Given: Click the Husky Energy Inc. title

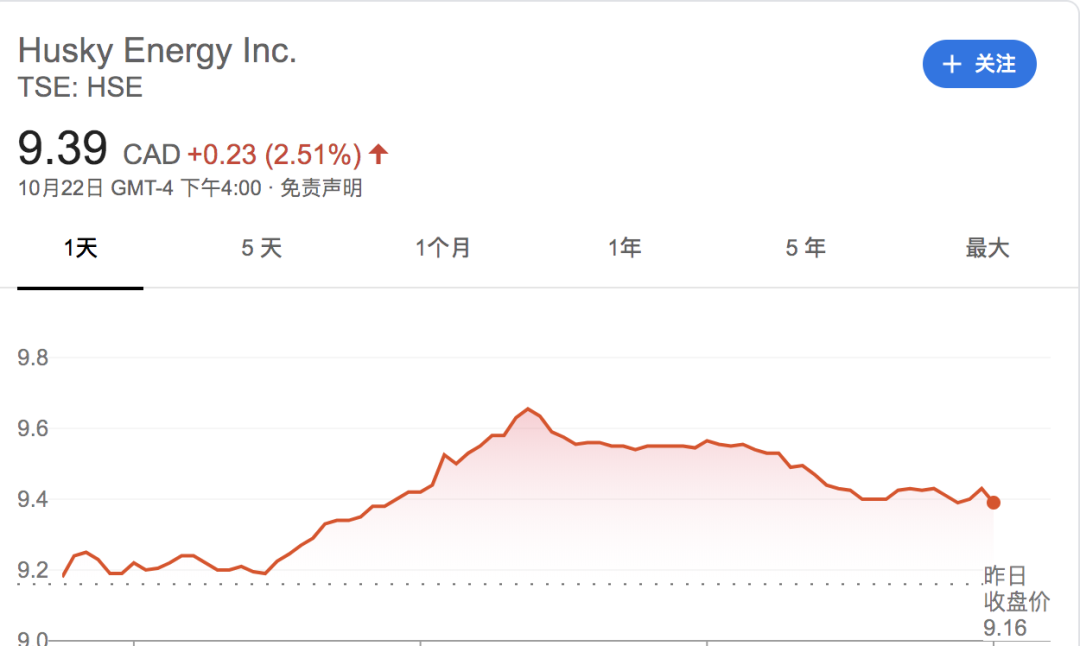Looking at the screenshot, I should (157, 51).
